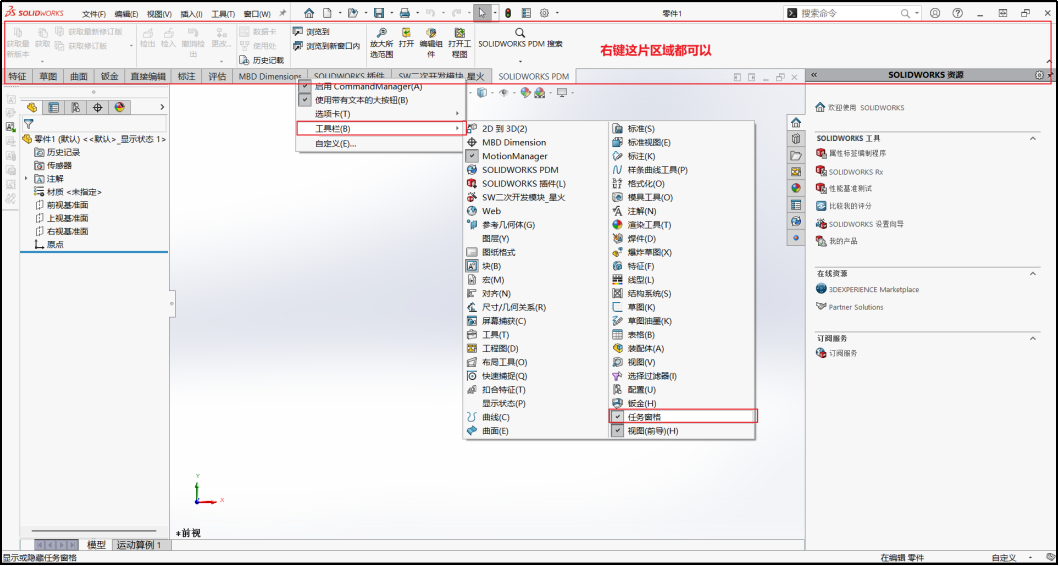Viewport: 1059px width, 566px height.
Task: Click in the 搜索命令 search field
Action: pyautogui.click(x=848, y=13)
